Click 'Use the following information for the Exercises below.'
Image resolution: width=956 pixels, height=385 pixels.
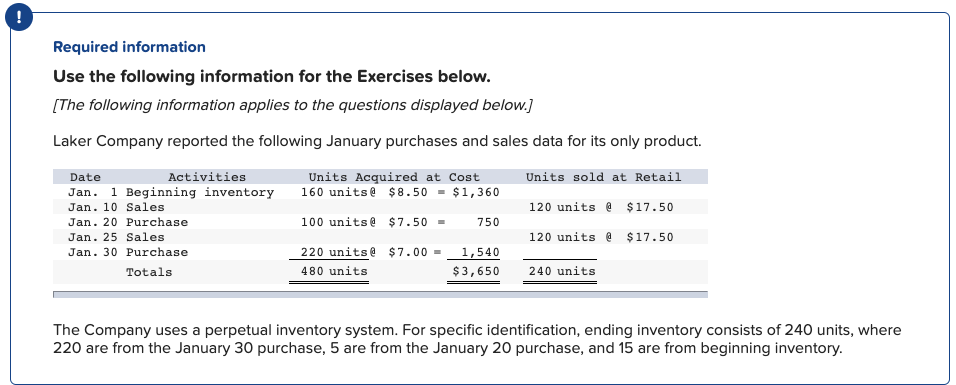tap(272, 77)
